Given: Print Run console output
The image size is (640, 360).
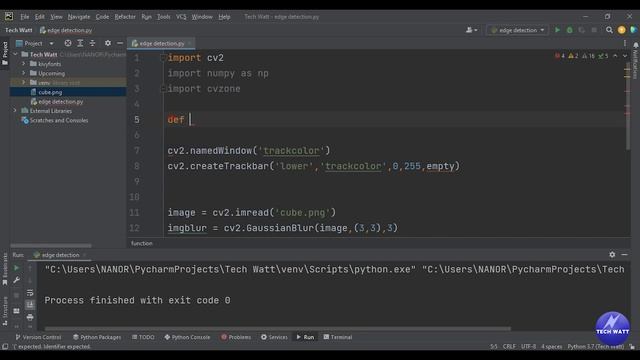Looking at the screenshot, I should pos(30,317).
